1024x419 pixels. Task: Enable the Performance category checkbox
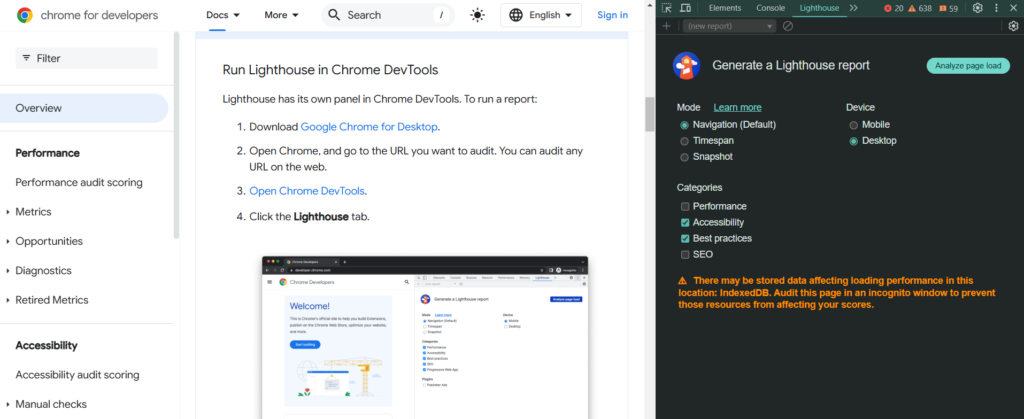[x=685, y=206]
